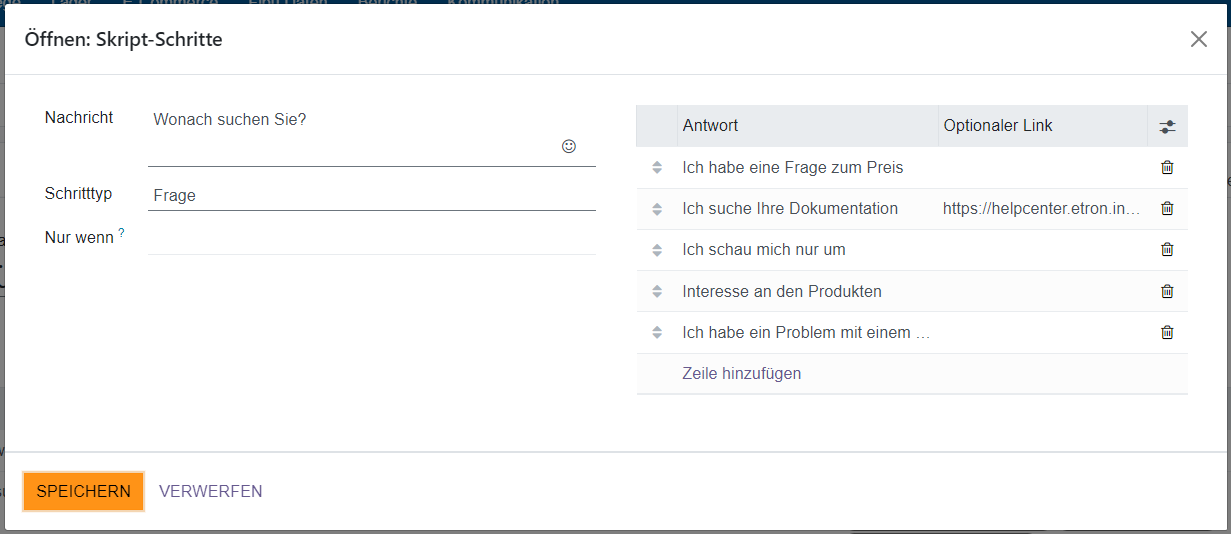The image size is (1231, 534).
Task: Select the helpcenter.etron link cell
Action: tap(1040, 208)
